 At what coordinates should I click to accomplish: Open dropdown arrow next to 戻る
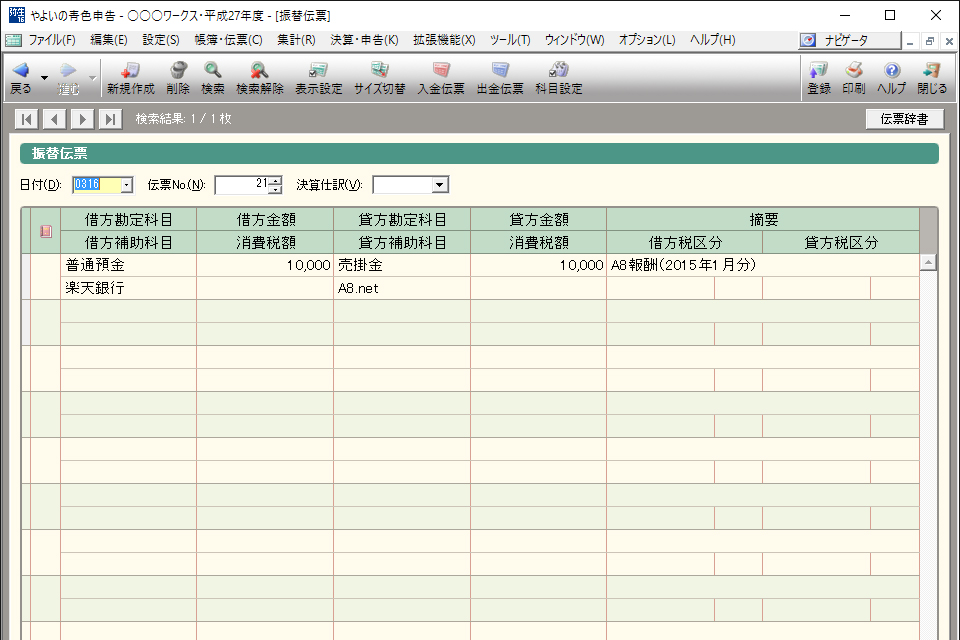point(44,78)
